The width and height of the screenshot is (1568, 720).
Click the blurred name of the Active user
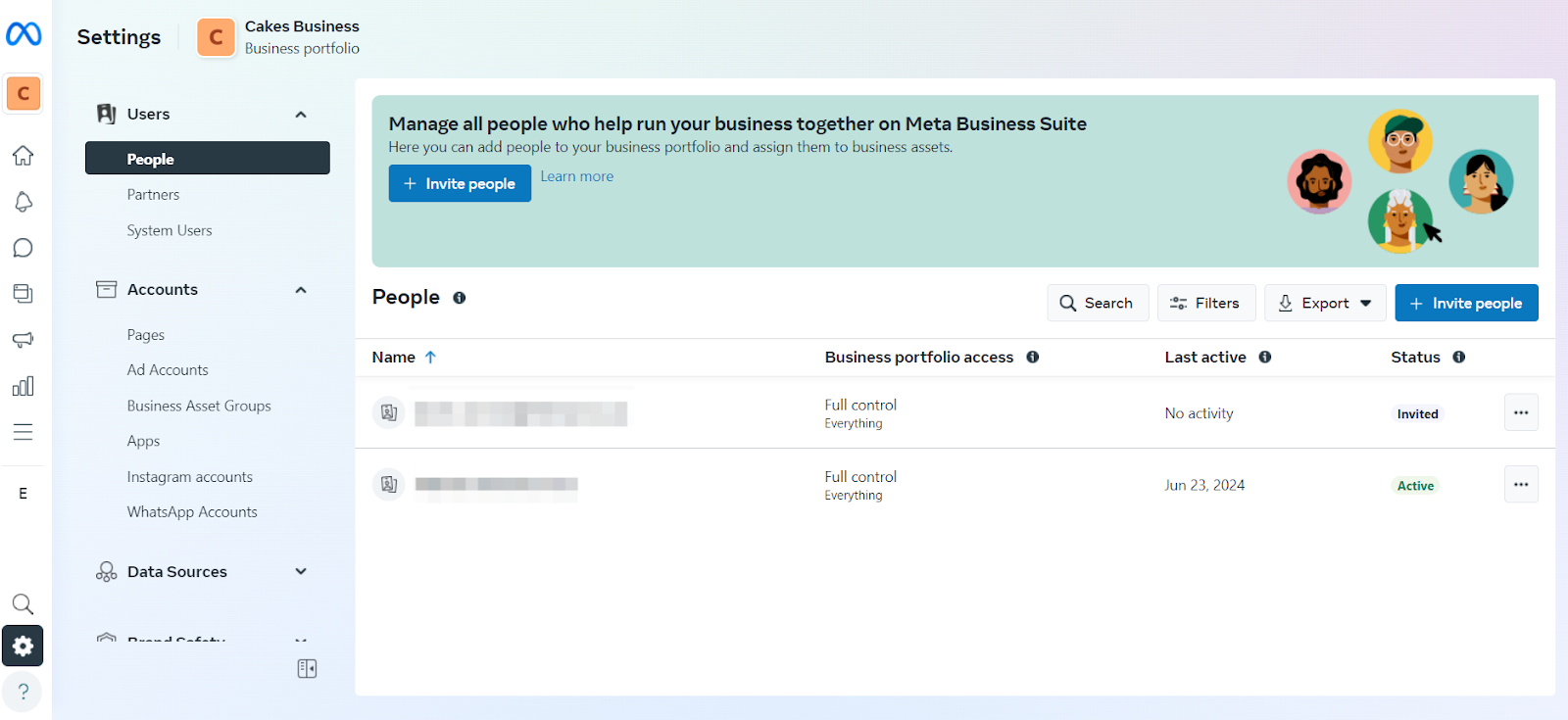(497, 485)
